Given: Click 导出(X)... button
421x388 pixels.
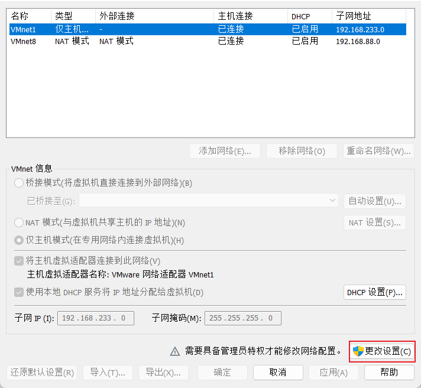Looking at the screenshot, I should [163, 372].
